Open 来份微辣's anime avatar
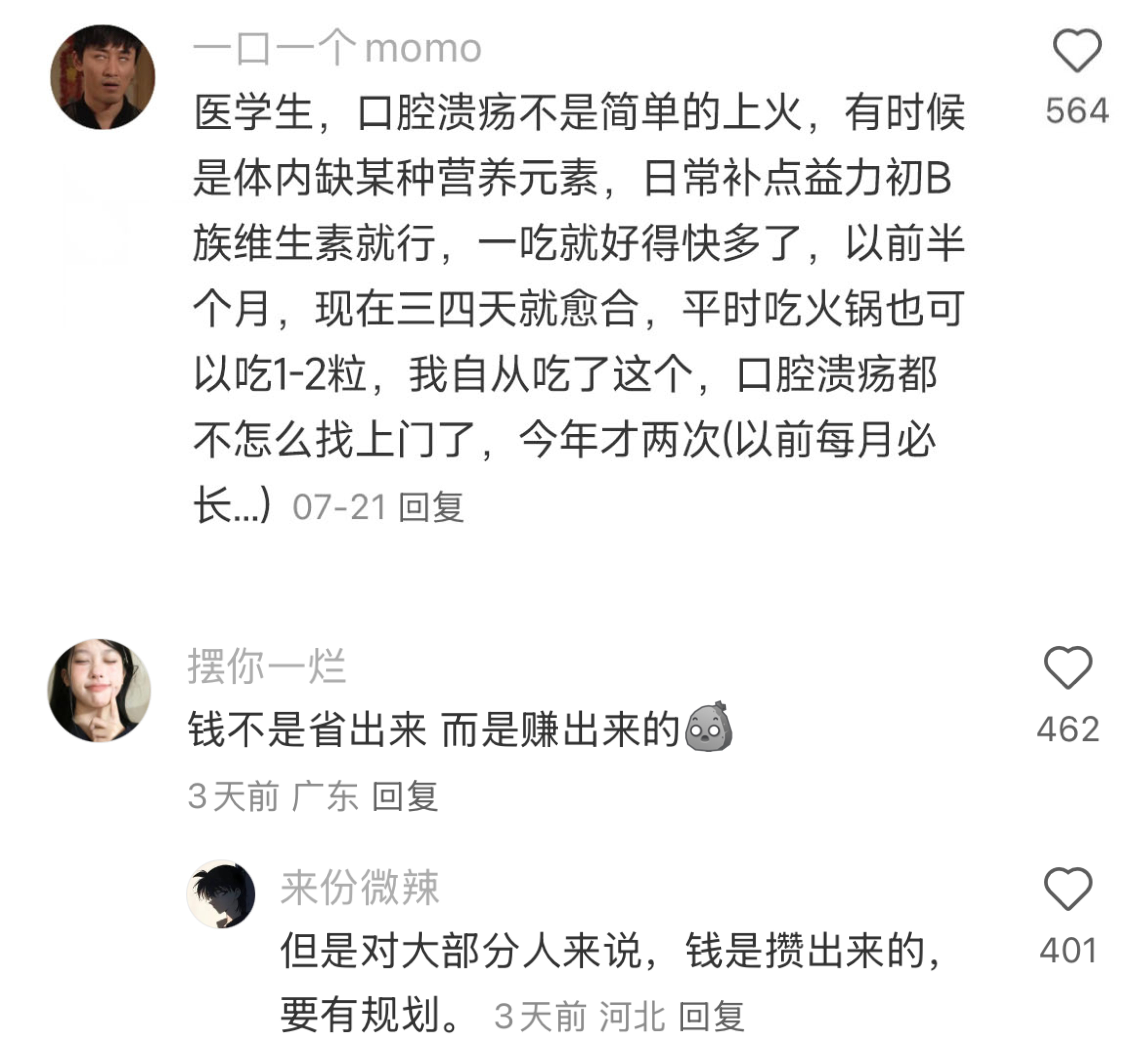Image resolution: width=1144 pixels, height=1064 pixels. [221, 894]
